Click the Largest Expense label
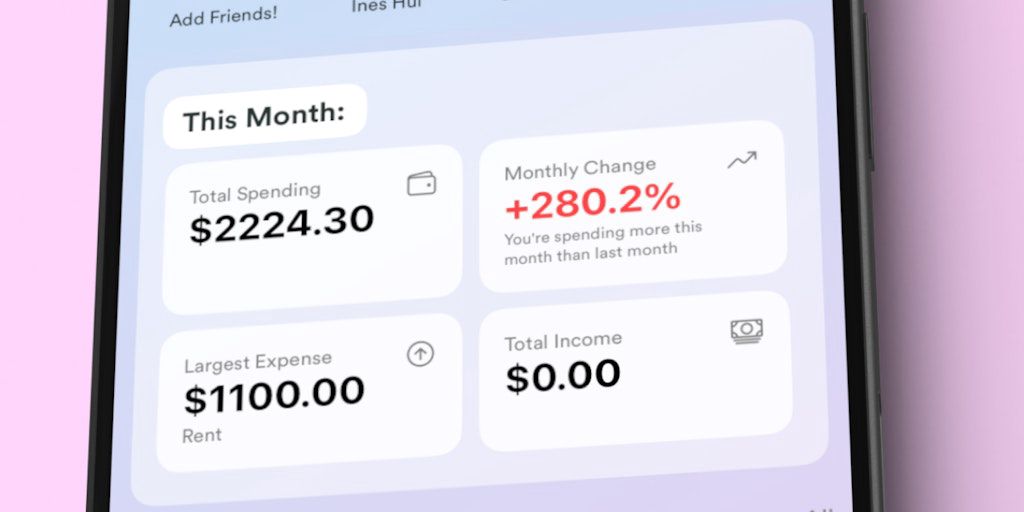This screenshot has height=512, width=1024. coord(258,362)
